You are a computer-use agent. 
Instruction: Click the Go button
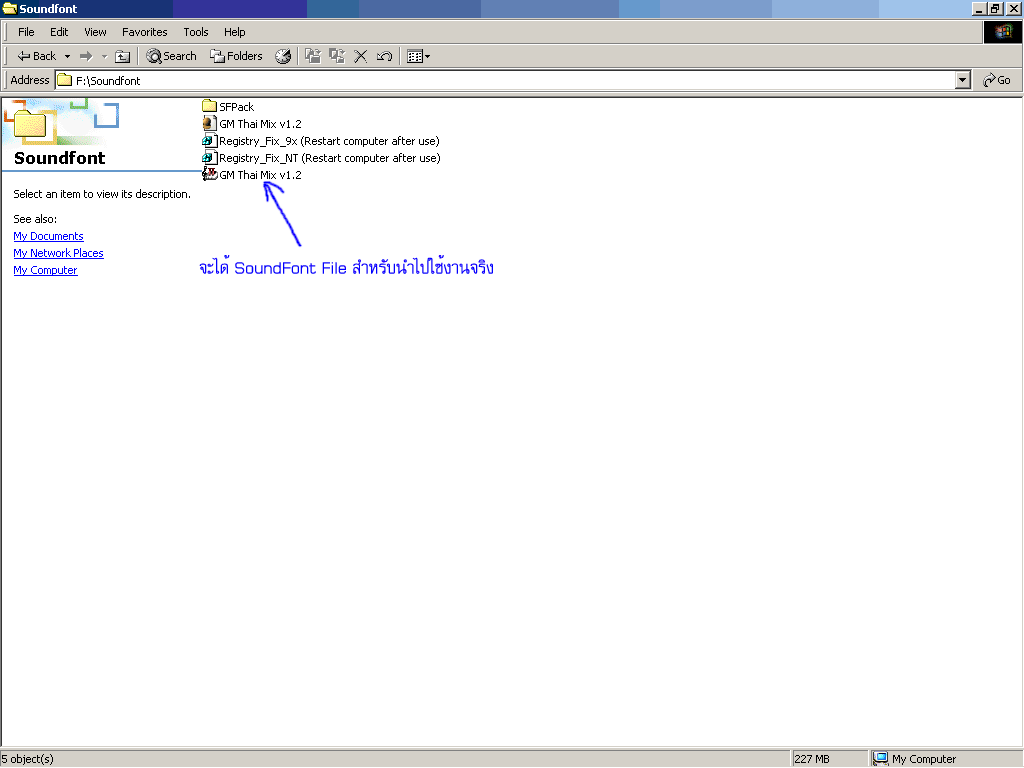coord(997,80)
